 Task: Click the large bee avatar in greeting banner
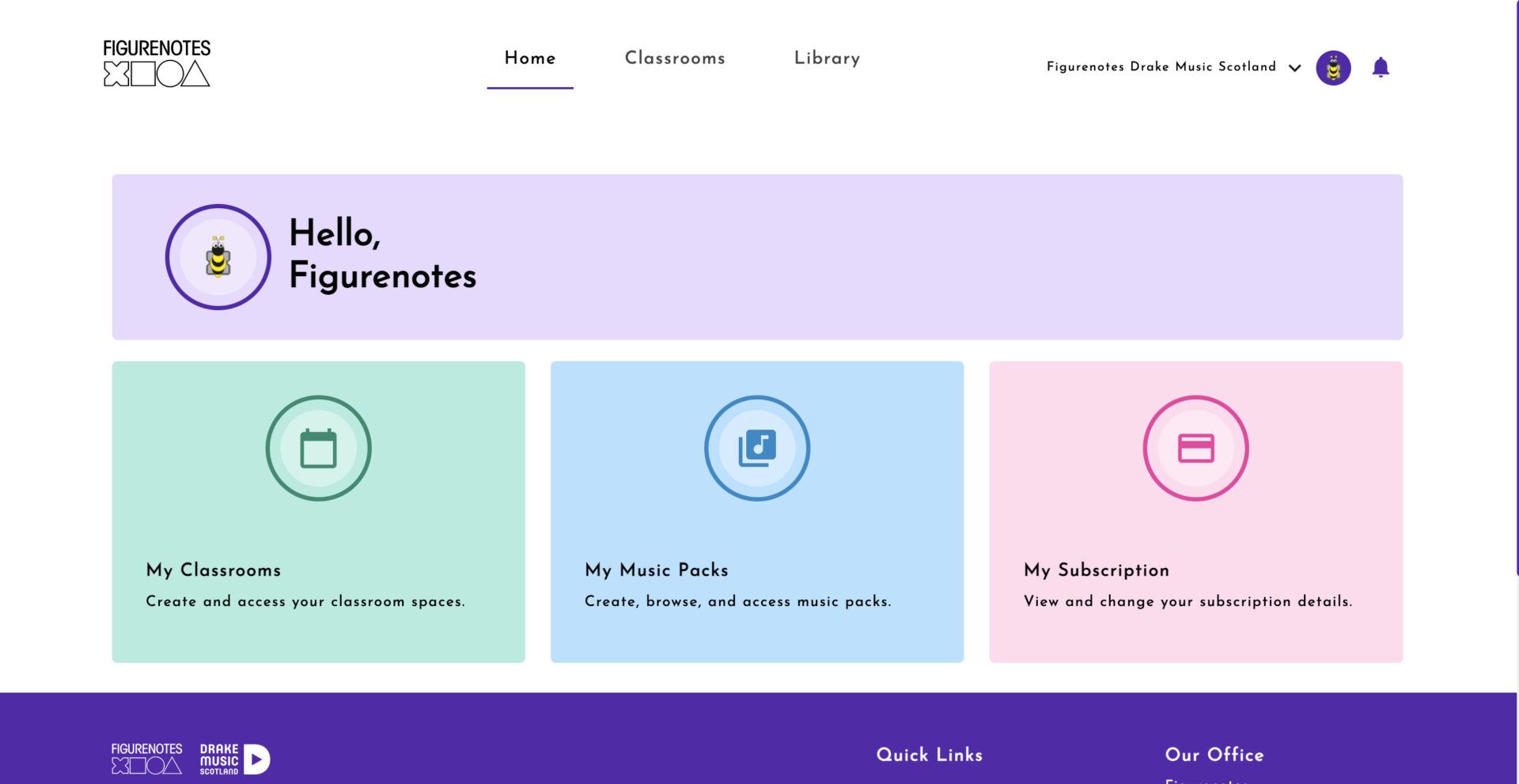[218, 257]
